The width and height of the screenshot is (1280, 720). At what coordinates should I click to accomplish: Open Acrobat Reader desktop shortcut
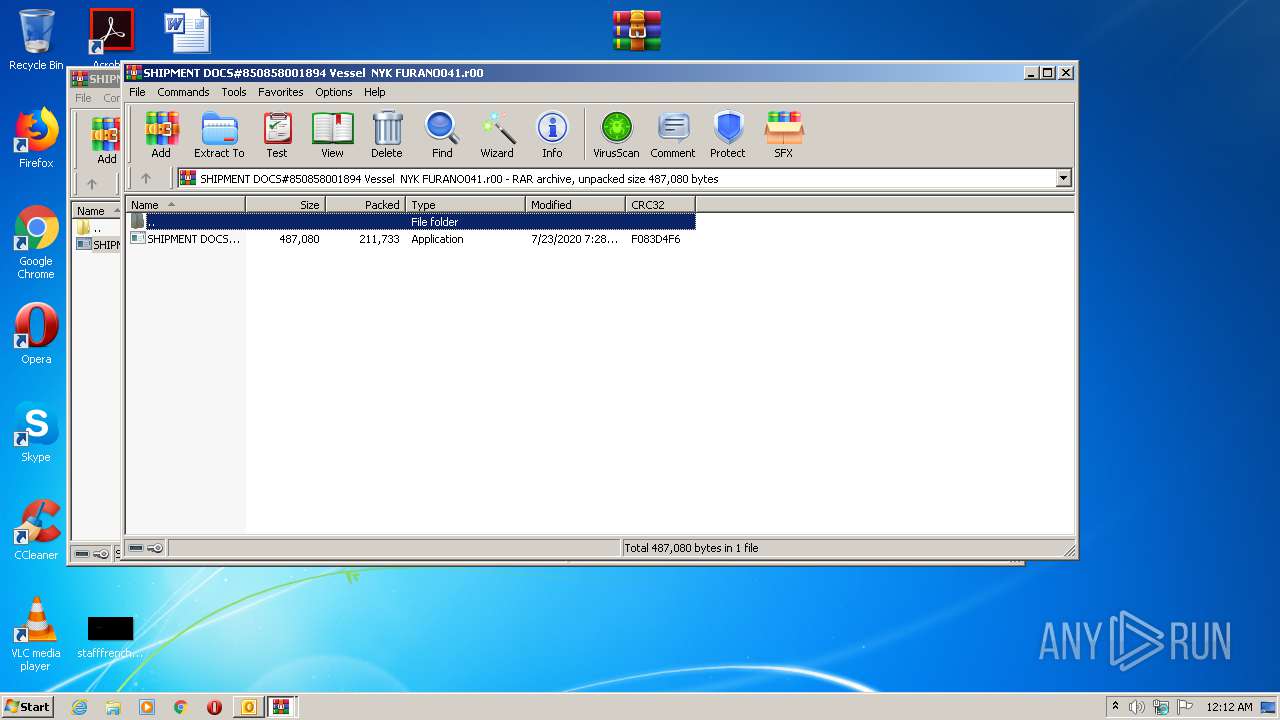tap(111, 38)
